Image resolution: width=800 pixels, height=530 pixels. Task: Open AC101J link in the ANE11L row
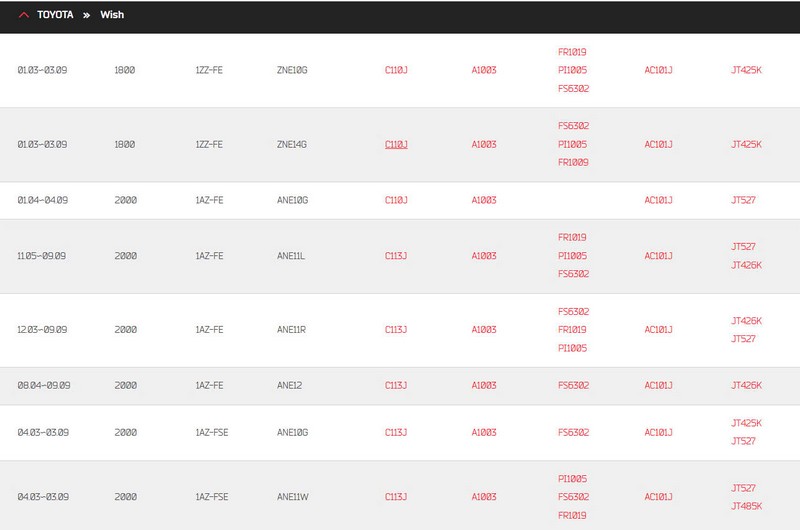click(x=658, y=256)
